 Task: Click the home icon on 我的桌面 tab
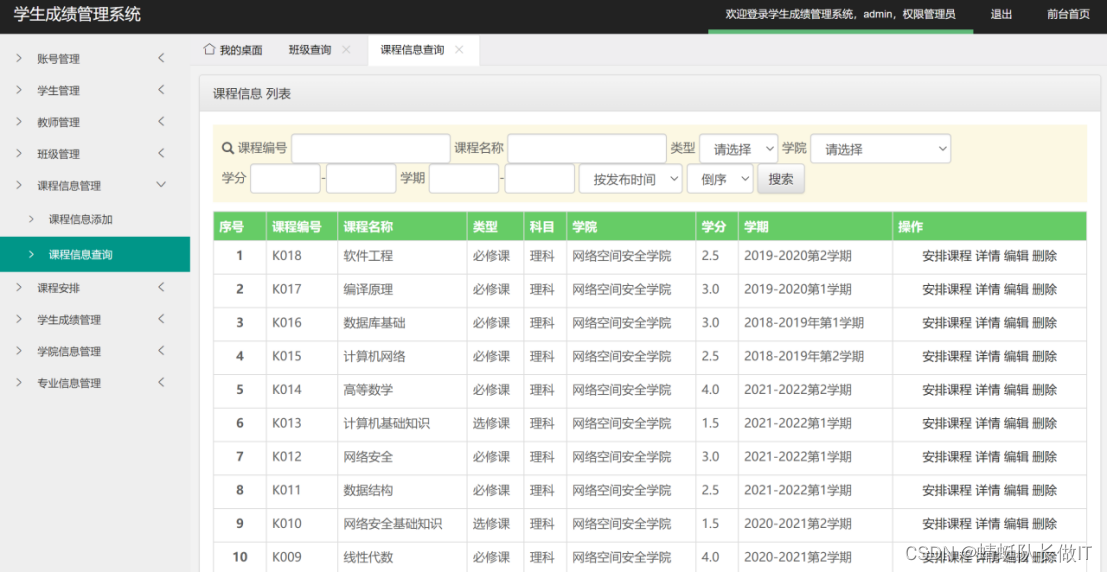pos(209,49)
